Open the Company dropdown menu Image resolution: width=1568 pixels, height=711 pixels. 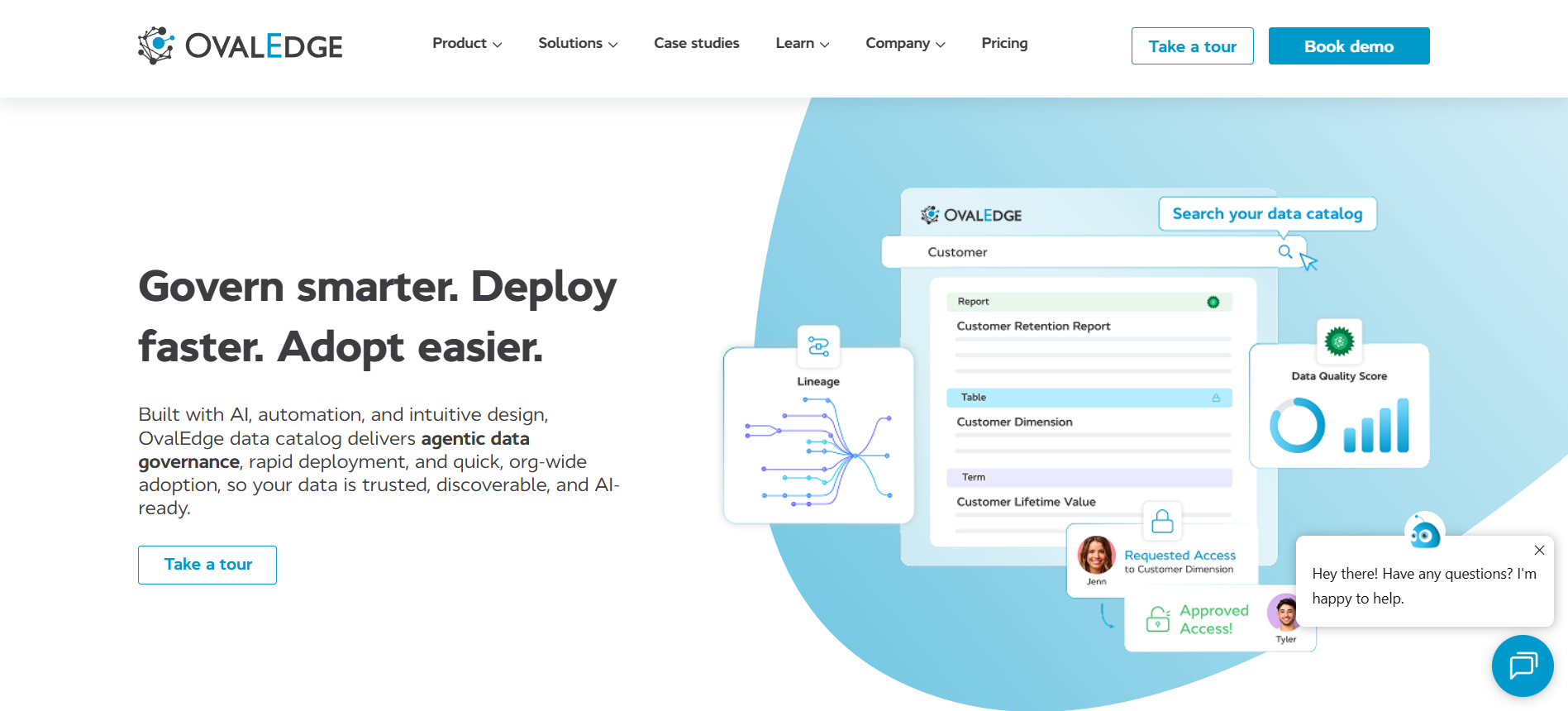point(905,43)
